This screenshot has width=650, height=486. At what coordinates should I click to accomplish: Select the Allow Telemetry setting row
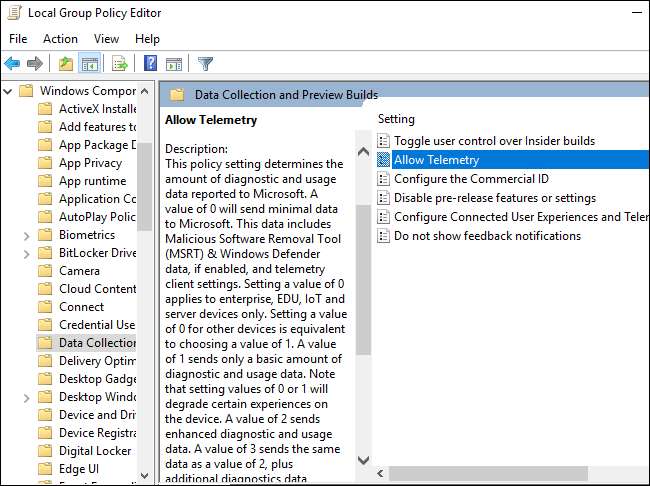click(512, 160)
